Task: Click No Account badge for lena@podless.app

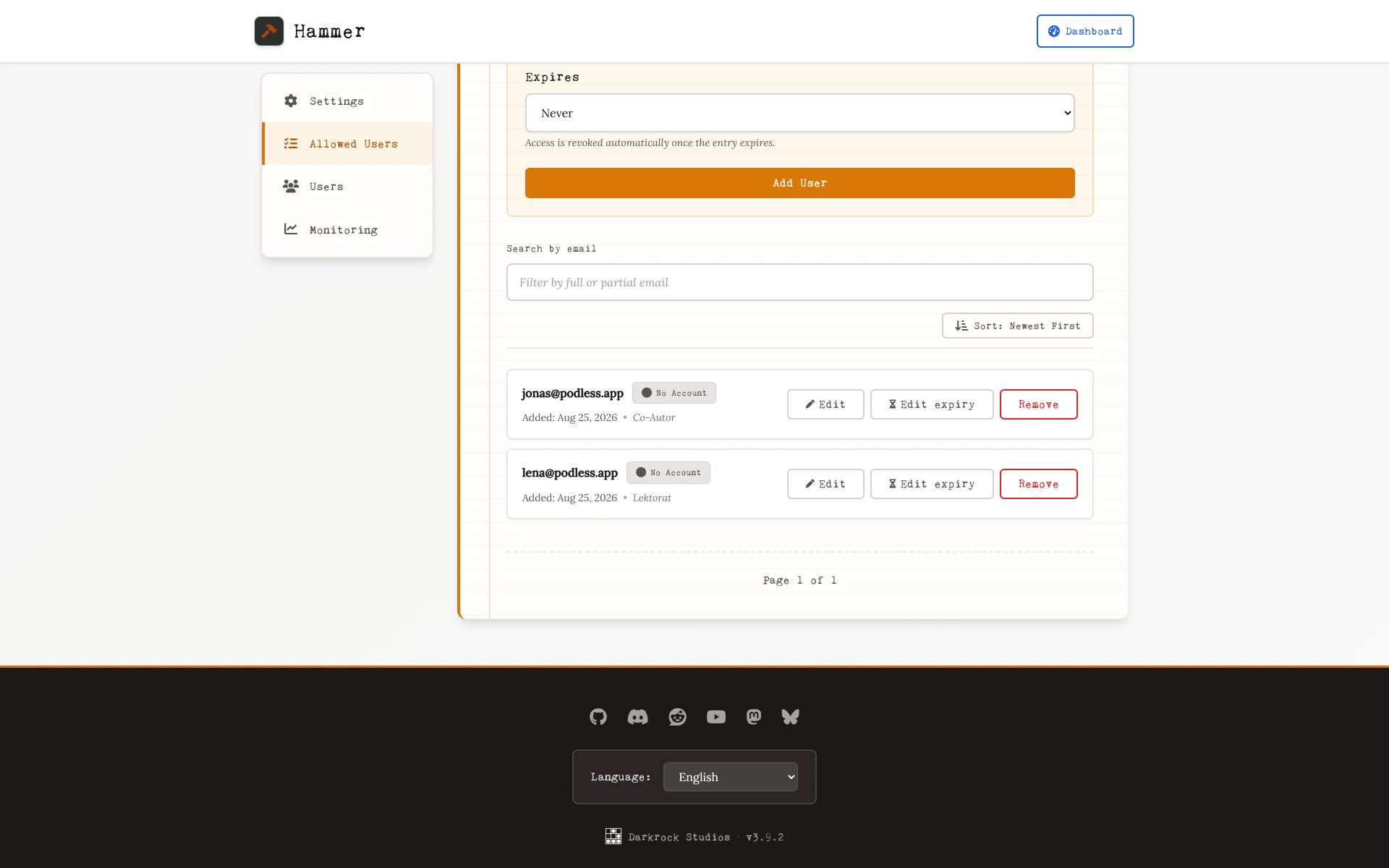Action: 668,472
